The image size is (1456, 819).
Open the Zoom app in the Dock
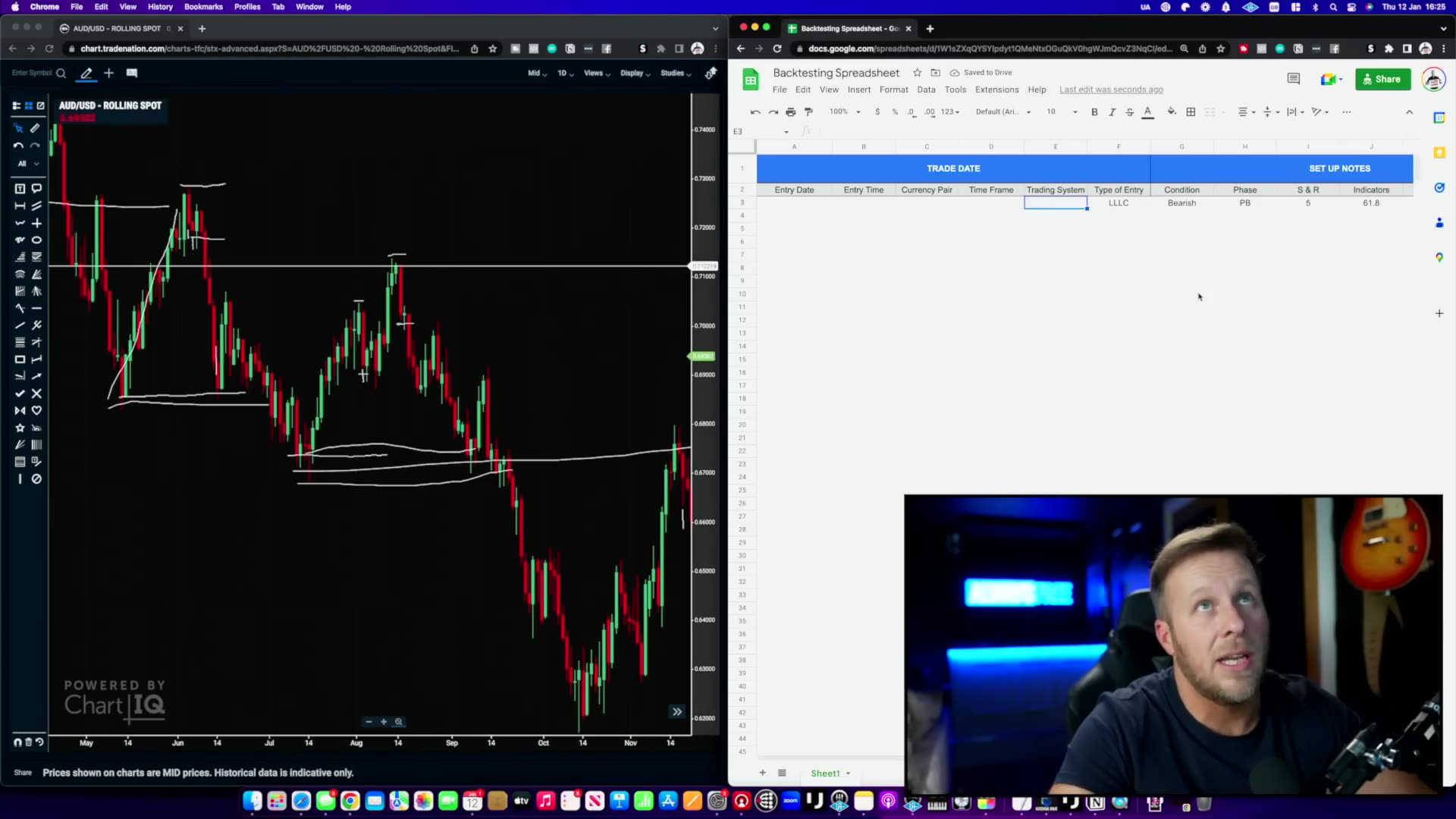791,801
